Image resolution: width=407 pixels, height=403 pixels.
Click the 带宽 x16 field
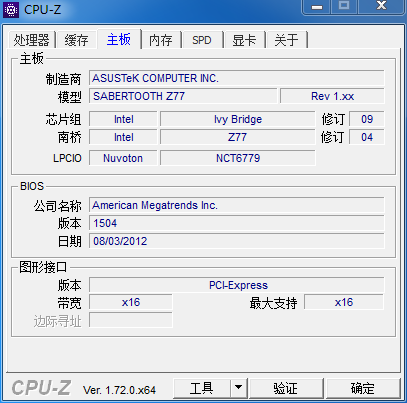click(131, 302)
